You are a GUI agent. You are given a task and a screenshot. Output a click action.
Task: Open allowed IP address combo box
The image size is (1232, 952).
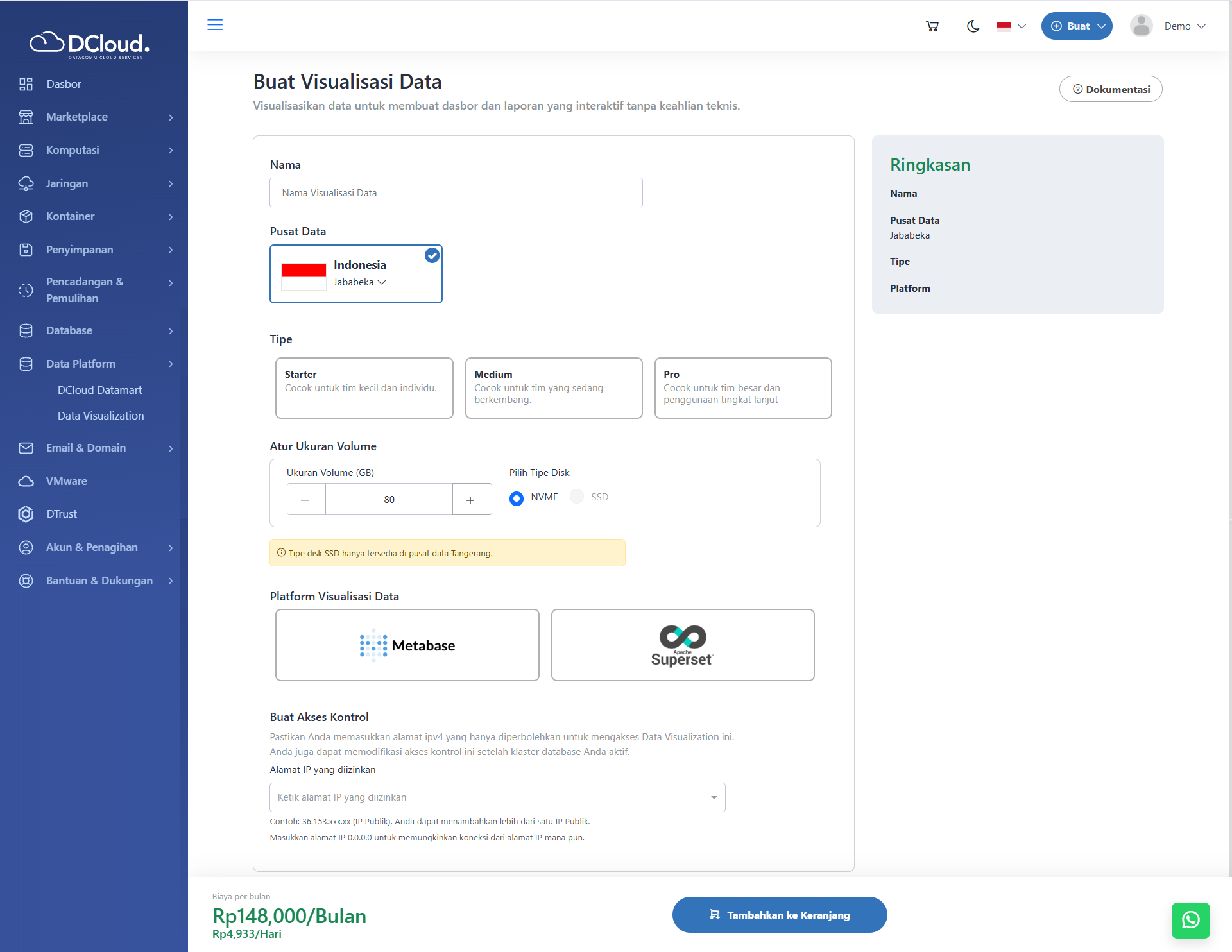(497, 797)
